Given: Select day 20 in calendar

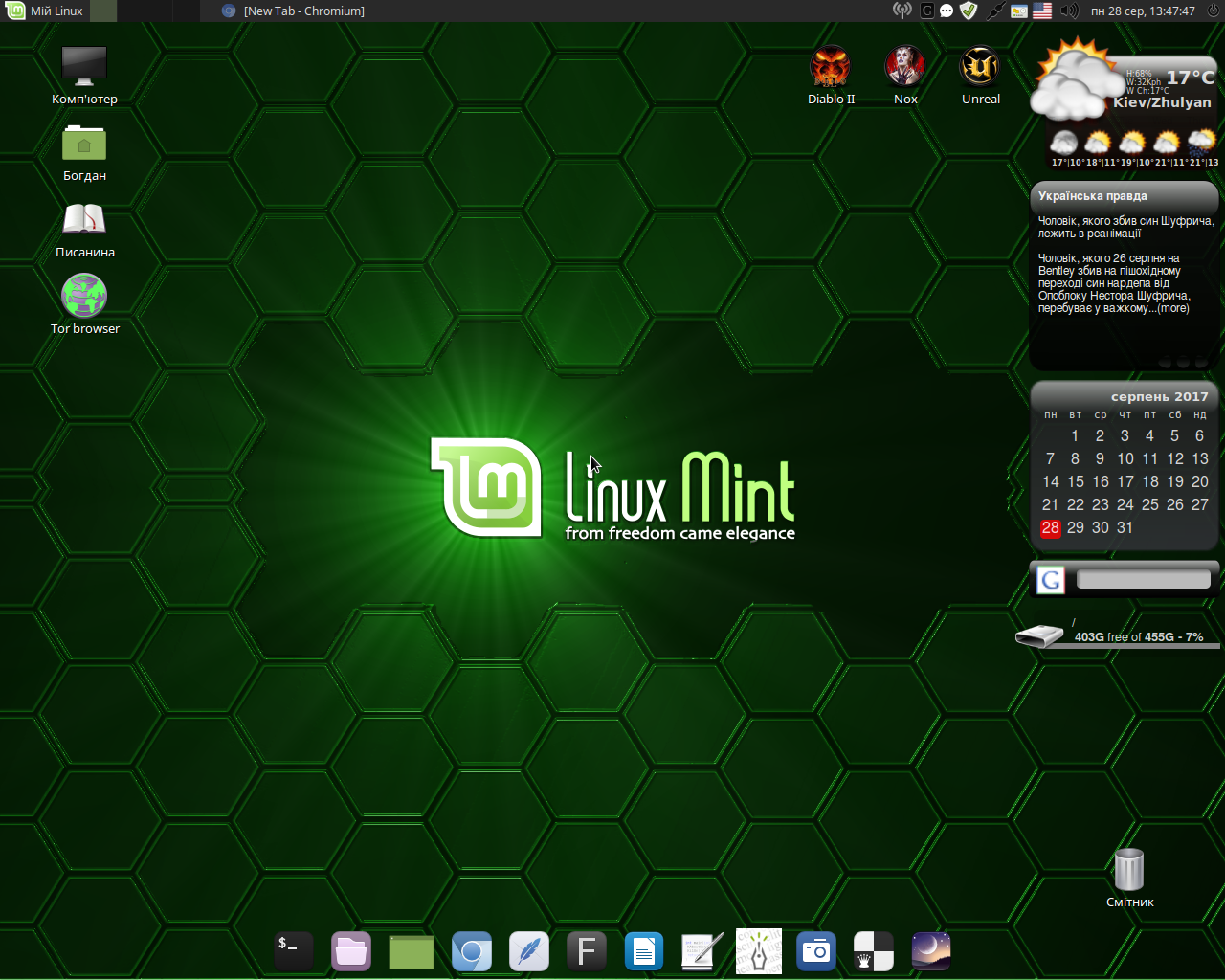Looking at the screenshot, I should pyautogui.click(x=1200, y=482).
